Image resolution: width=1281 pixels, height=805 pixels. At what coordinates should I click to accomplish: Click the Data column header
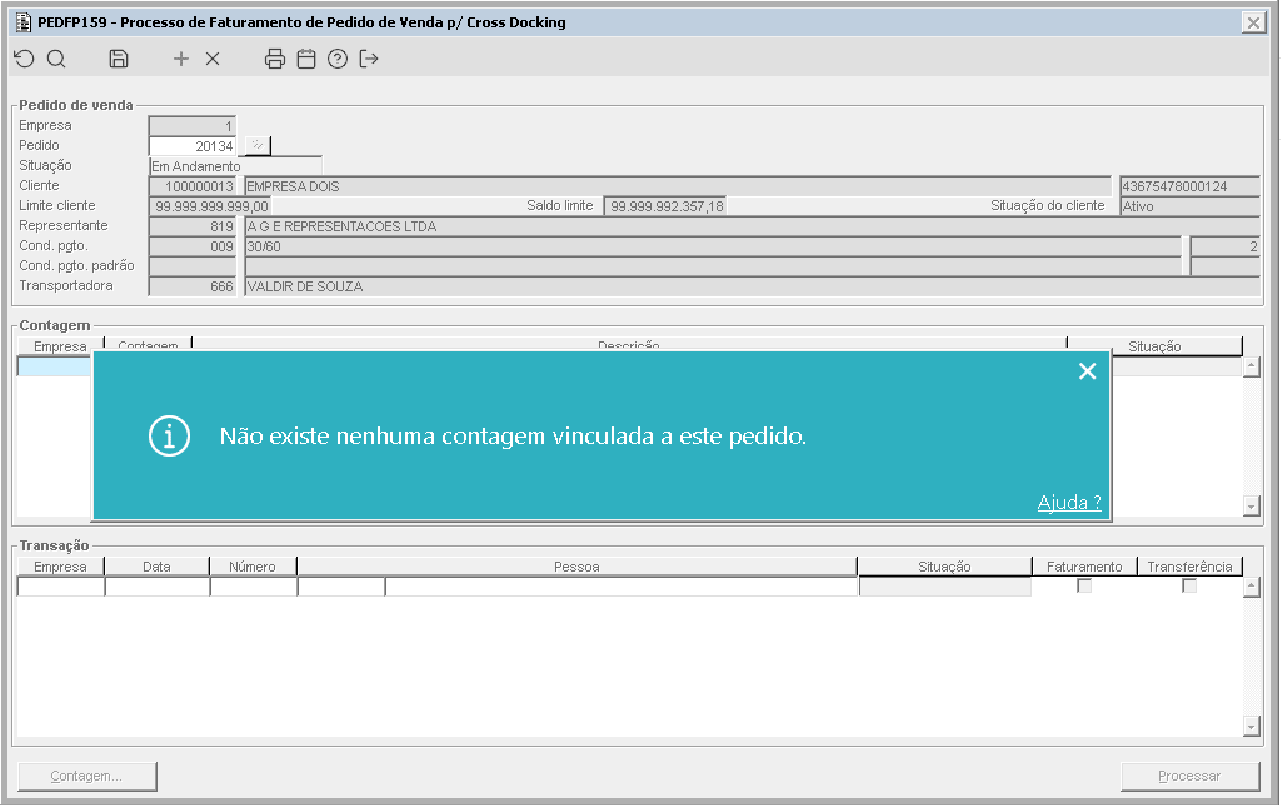pos(157,567)
